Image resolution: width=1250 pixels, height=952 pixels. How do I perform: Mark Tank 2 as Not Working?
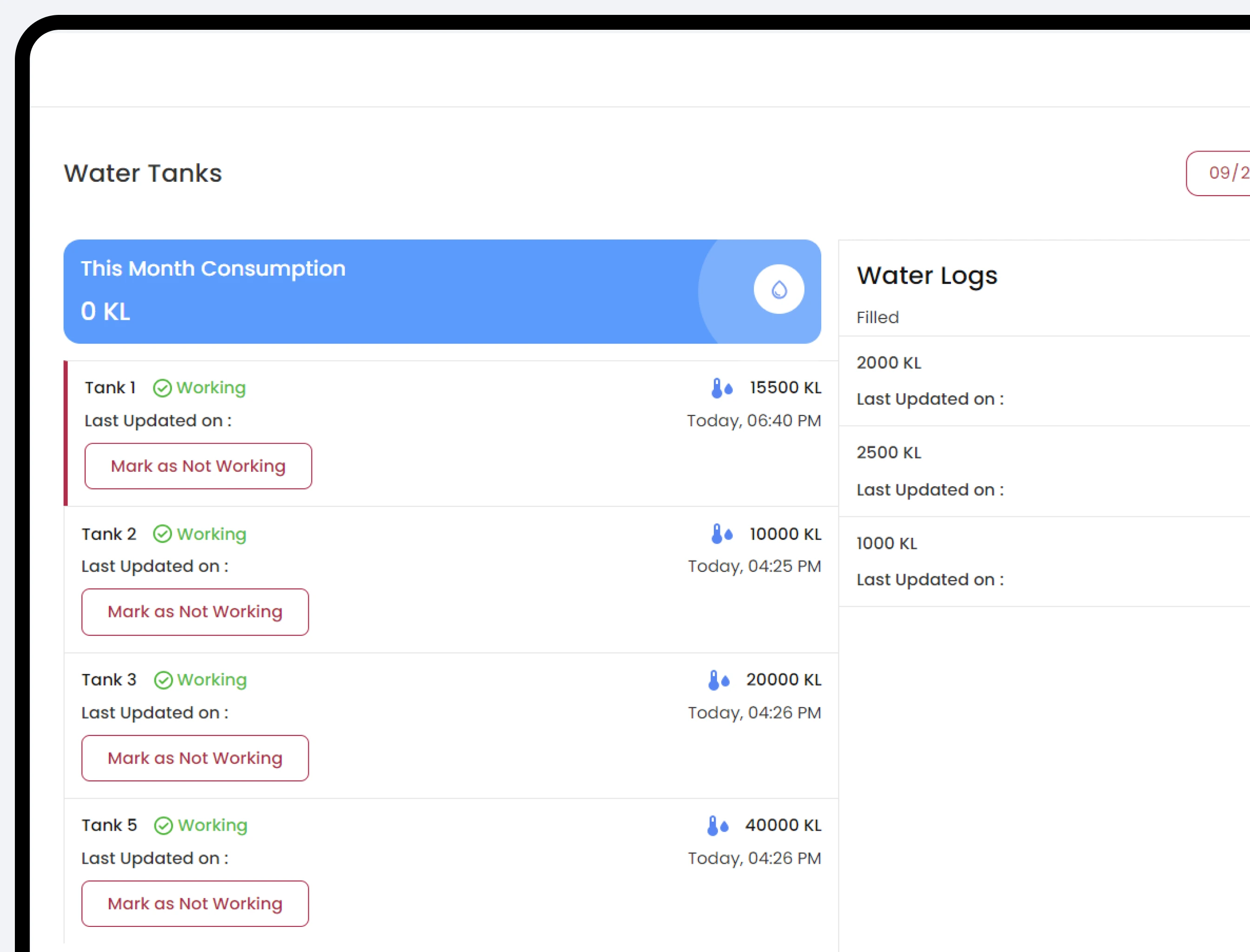point(195,612)
